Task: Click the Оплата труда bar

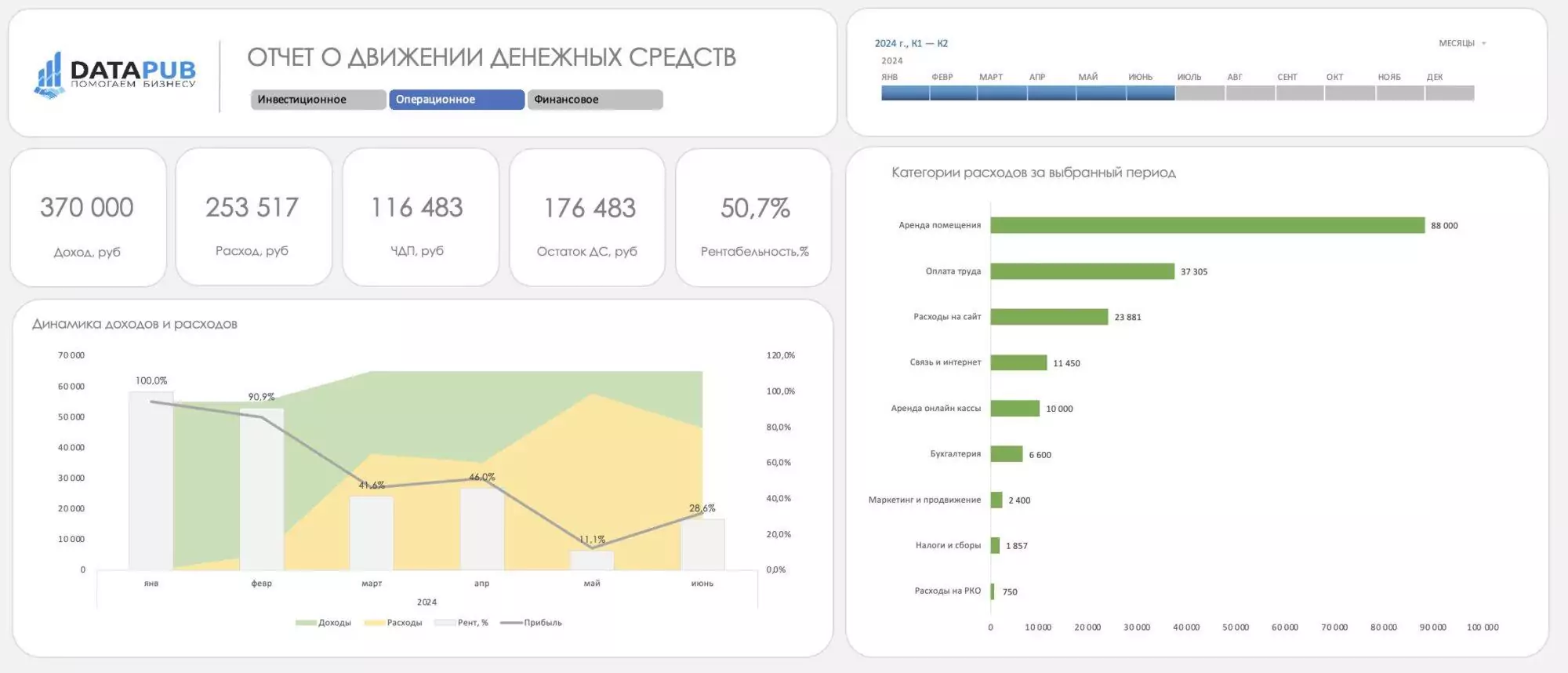Action: (1083, 271)
